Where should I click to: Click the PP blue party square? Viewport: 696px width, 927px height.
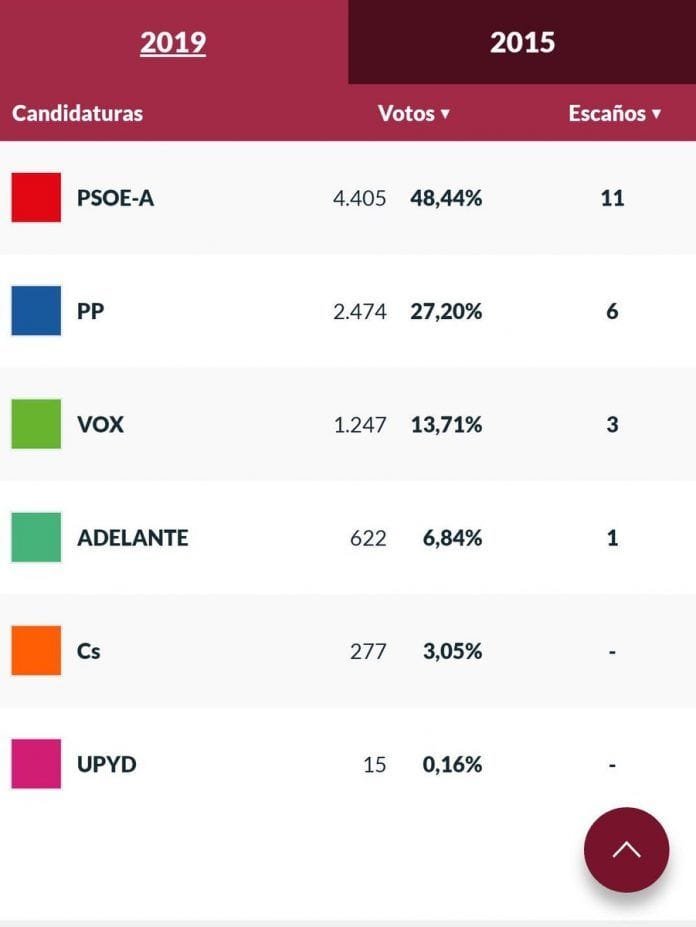[x=35, y=311]
